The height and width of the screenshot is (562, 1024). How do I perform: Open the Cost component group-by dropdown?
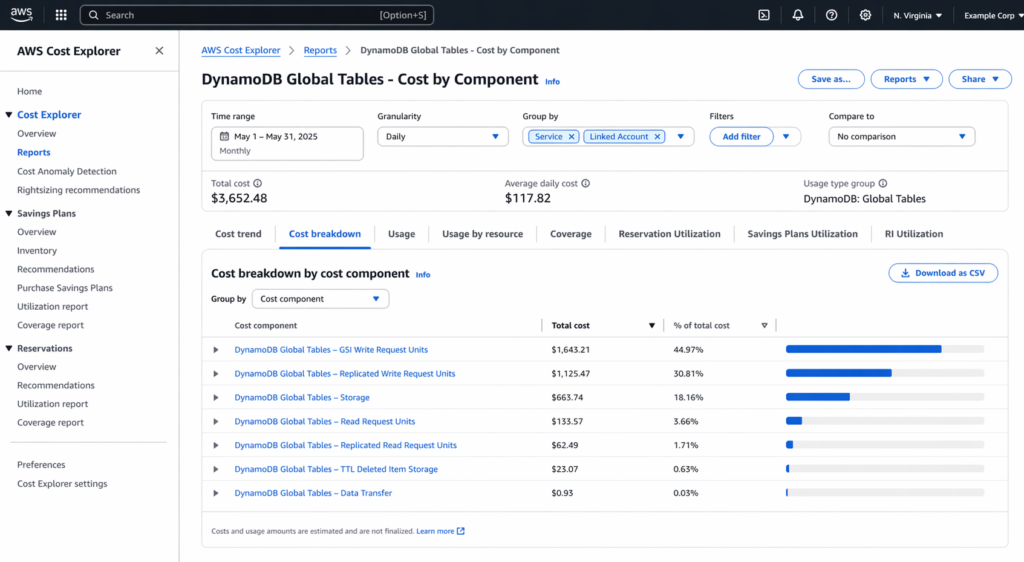[320, 299]
